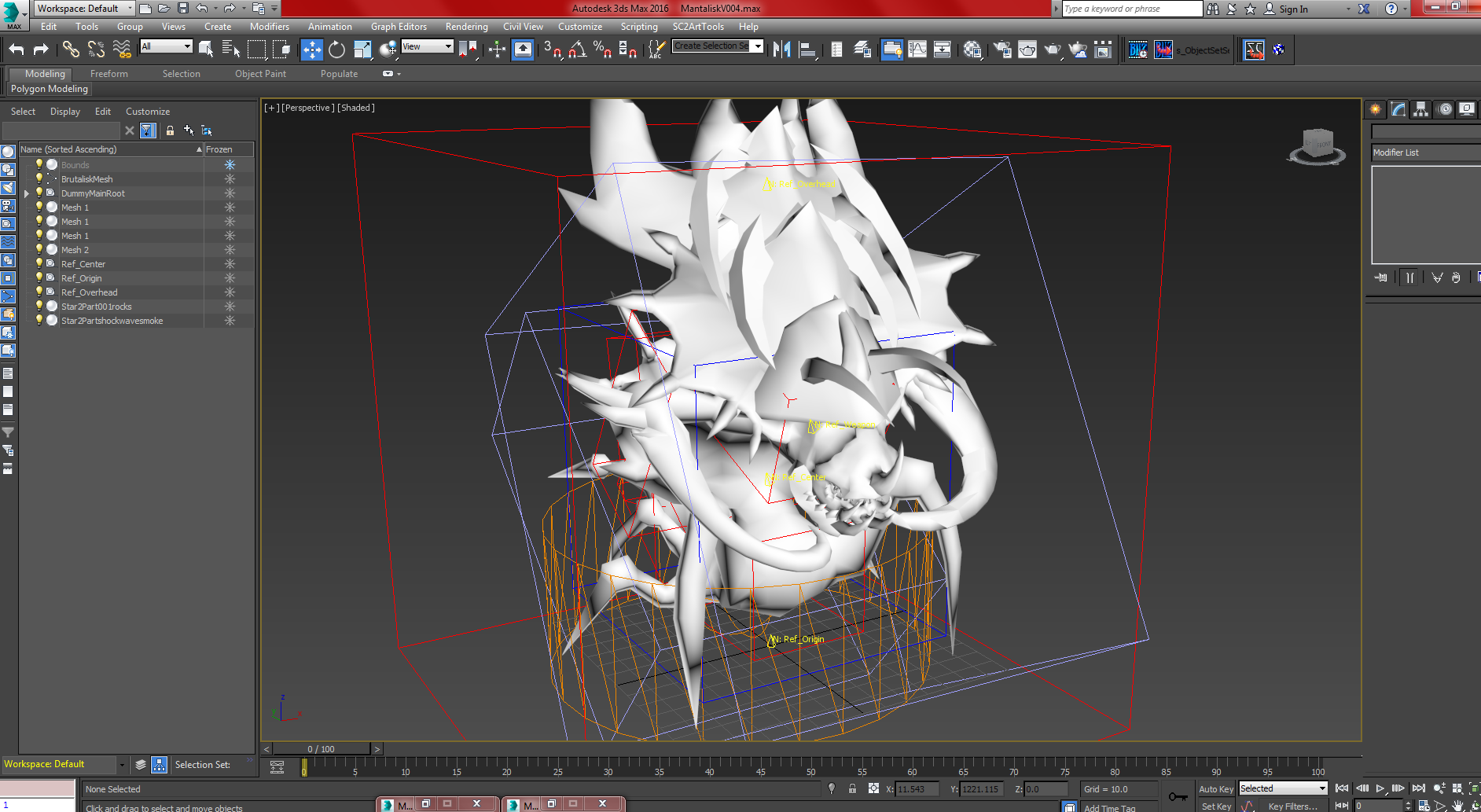Click the Go to End playback button

pos(1418,788)
